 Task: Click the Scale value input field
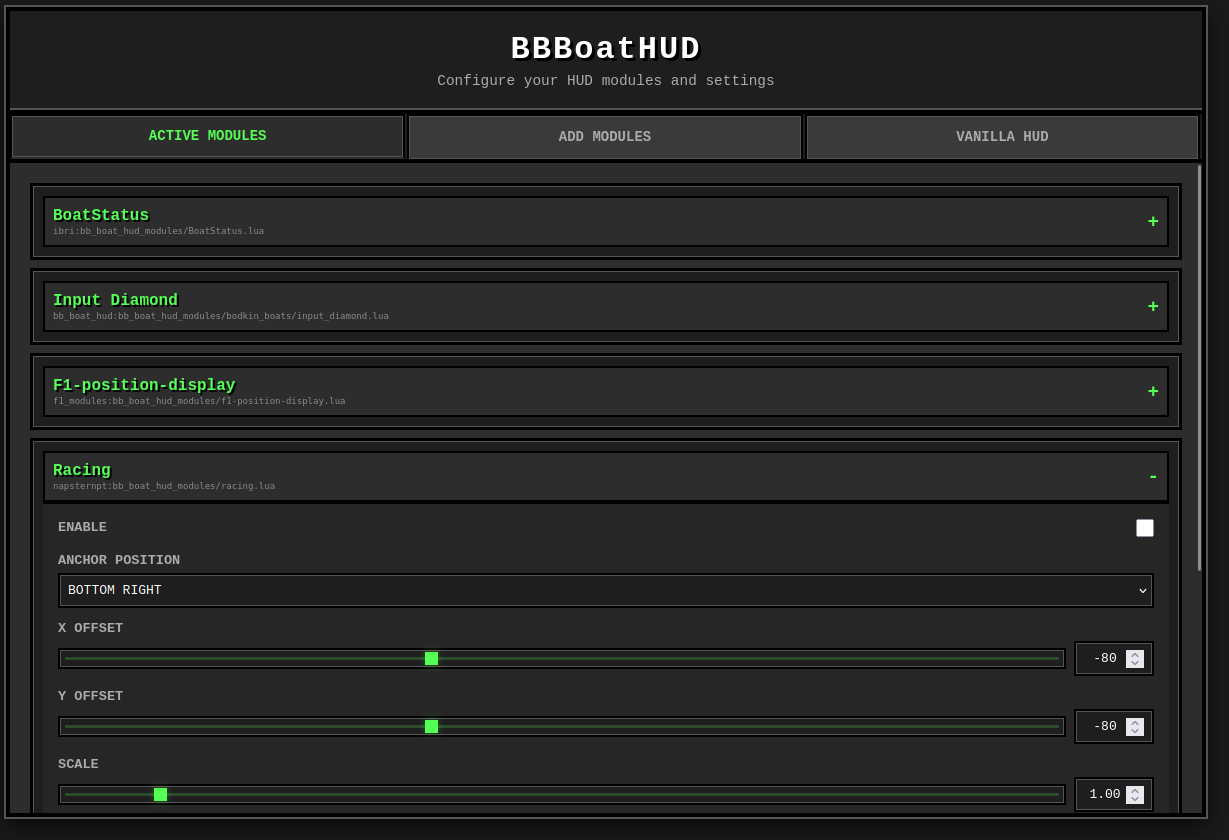(1114, 794)
